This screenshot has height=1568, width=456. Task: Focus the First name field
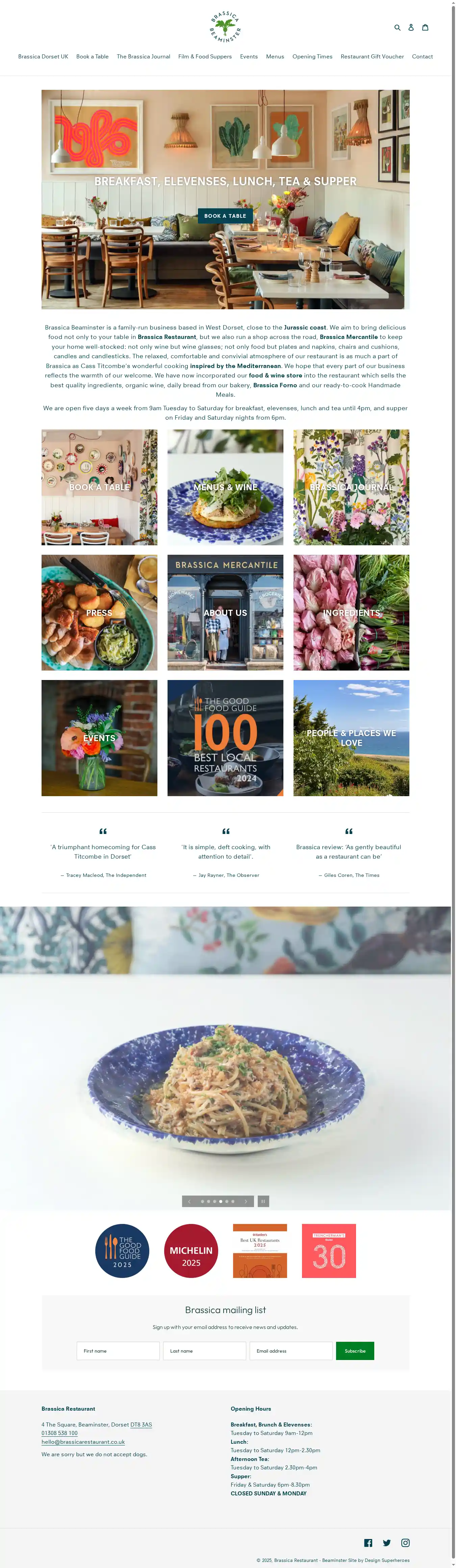coord(118,1351)
